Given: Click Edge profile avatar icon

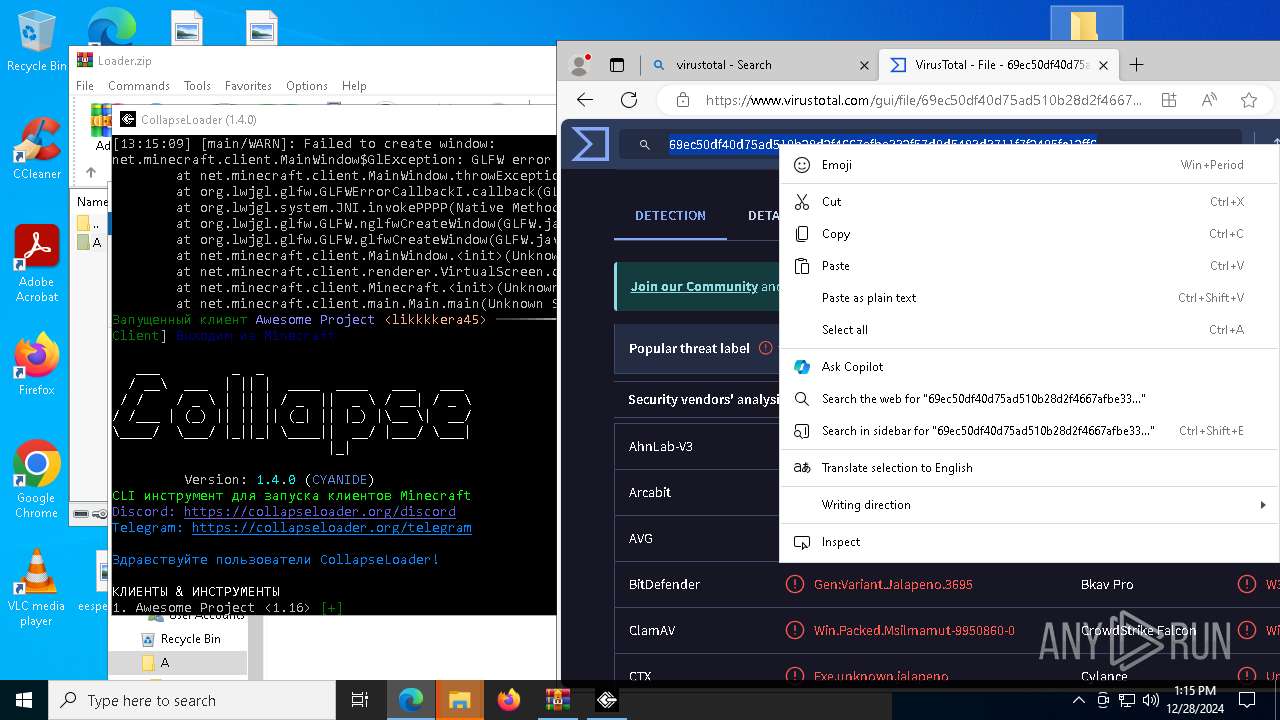Looking at the screenshot, I should tap(579, 65).
